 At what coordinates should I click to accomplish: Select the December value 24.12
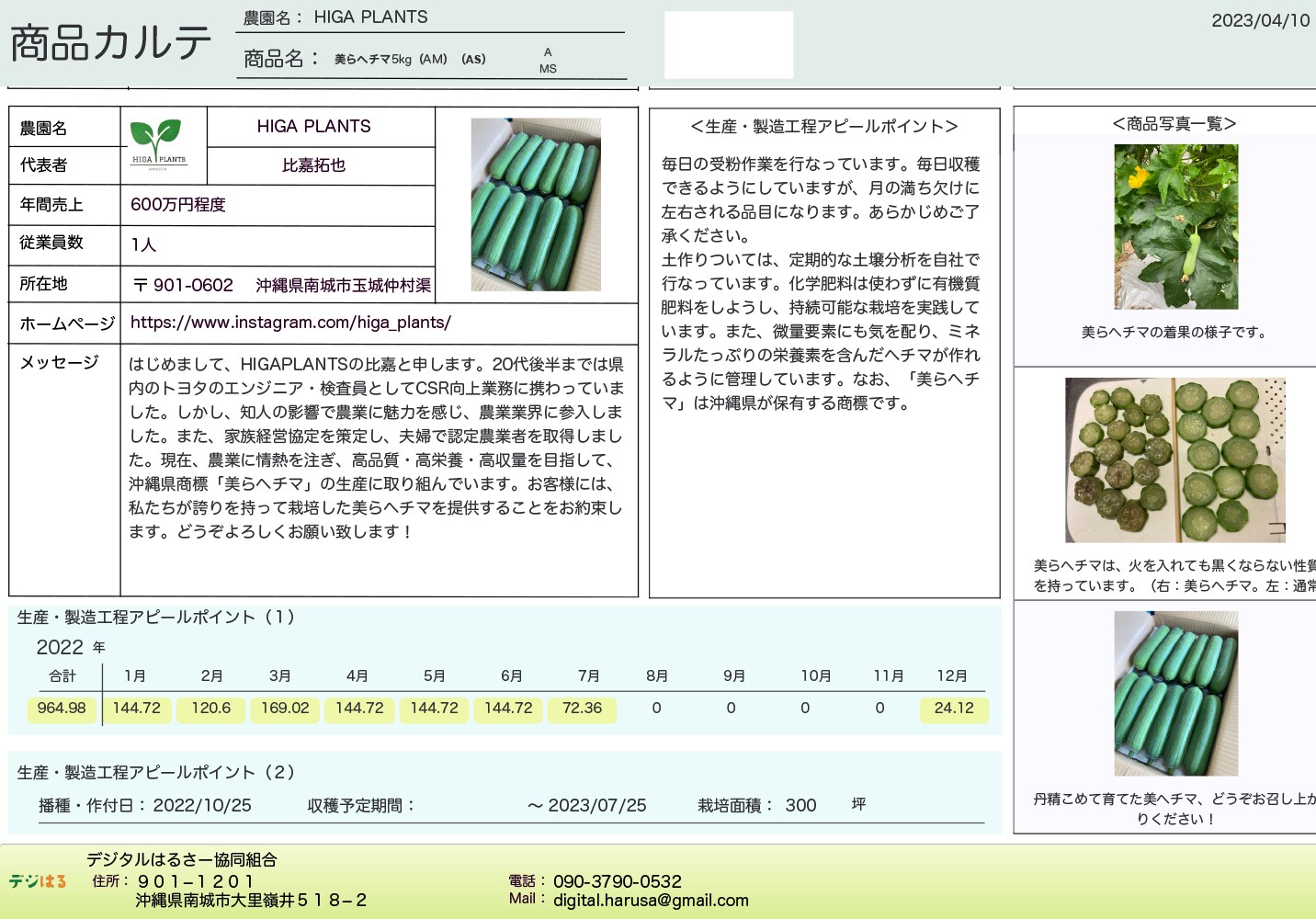point(953,709)
